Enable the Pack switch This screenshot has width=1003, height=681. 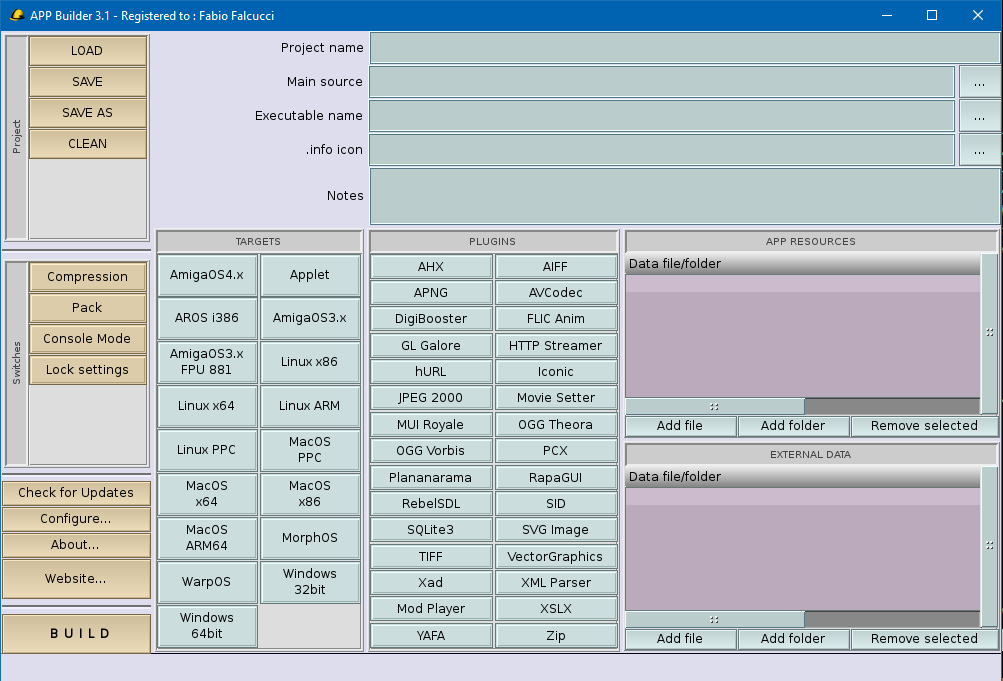coord(87,307)
